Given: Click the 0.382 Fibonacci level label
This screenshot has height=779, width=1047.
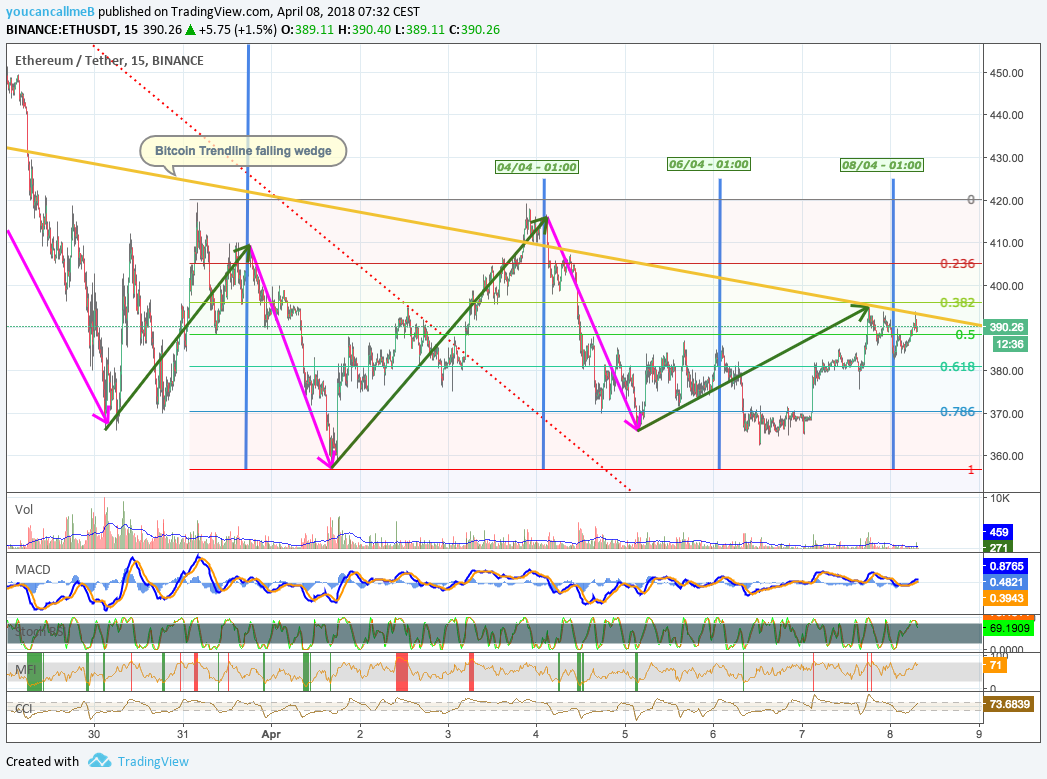Looking at the screenshot, I should click(x=957, y=302).
